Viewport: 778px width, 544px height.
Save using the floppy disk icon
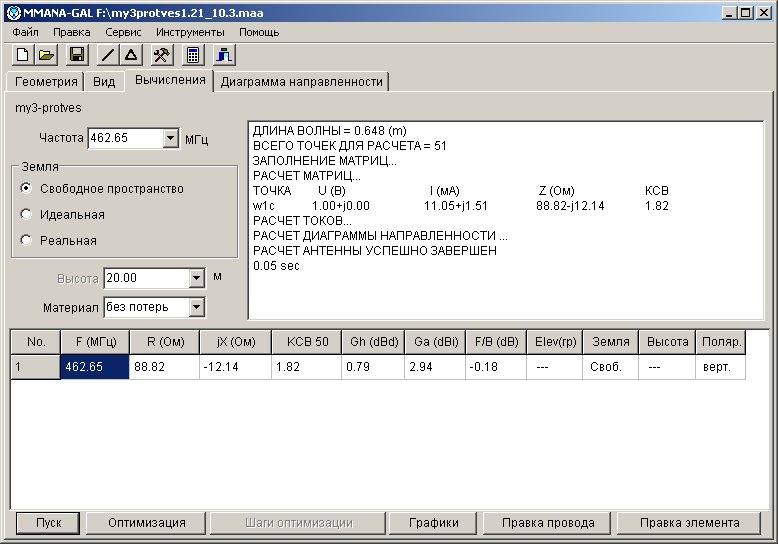[77, 56]
